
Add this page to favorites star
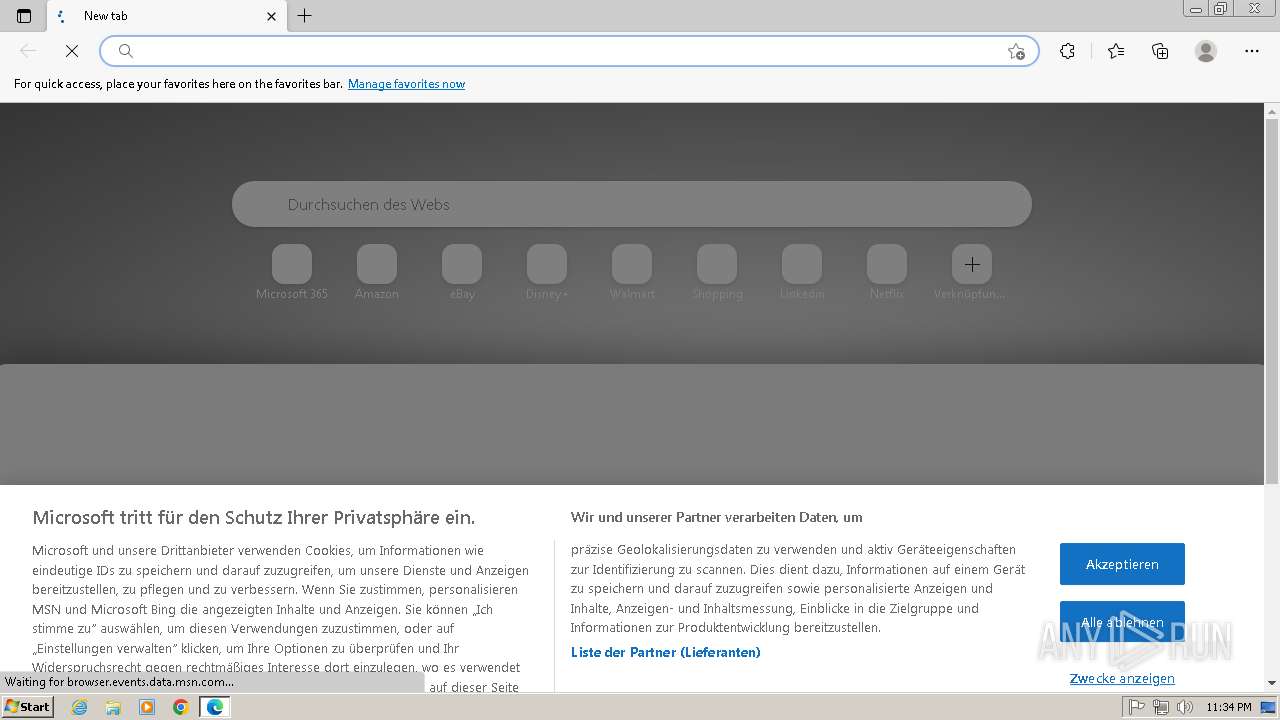tap(1016, 51)
